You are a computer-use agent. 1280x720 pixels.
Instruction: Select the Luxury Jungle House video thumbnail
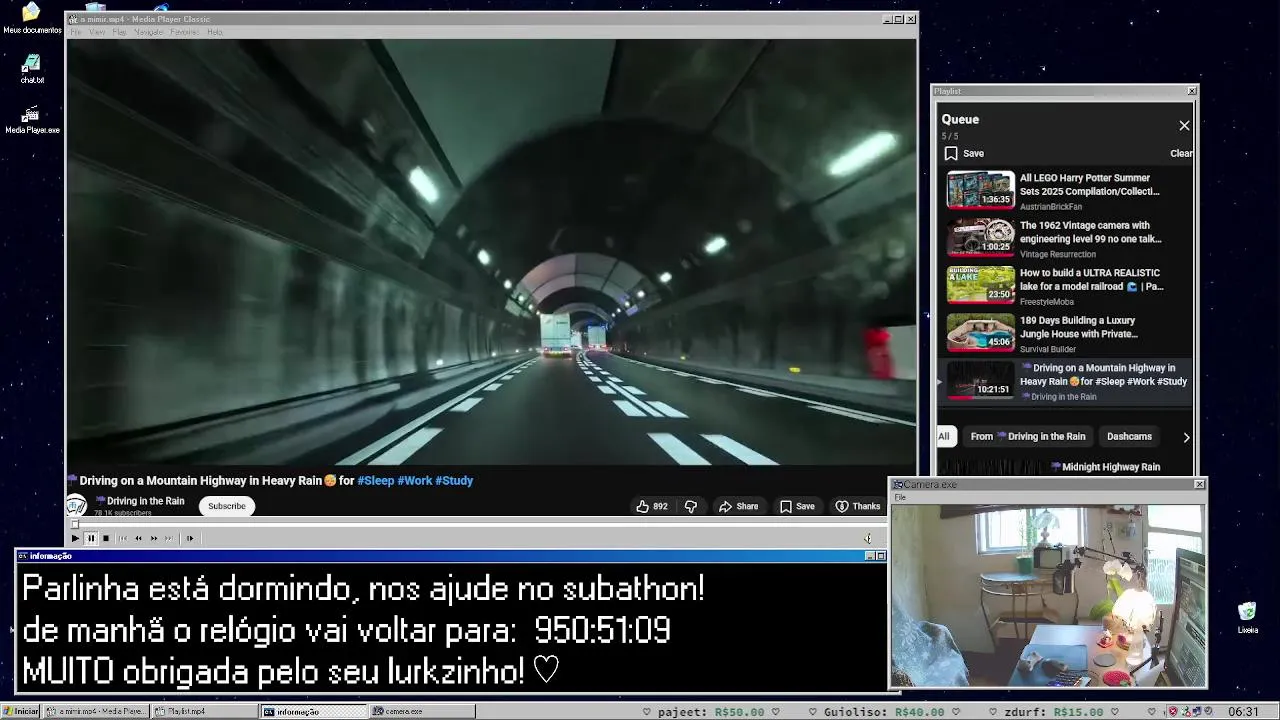[x=981, y=332]
